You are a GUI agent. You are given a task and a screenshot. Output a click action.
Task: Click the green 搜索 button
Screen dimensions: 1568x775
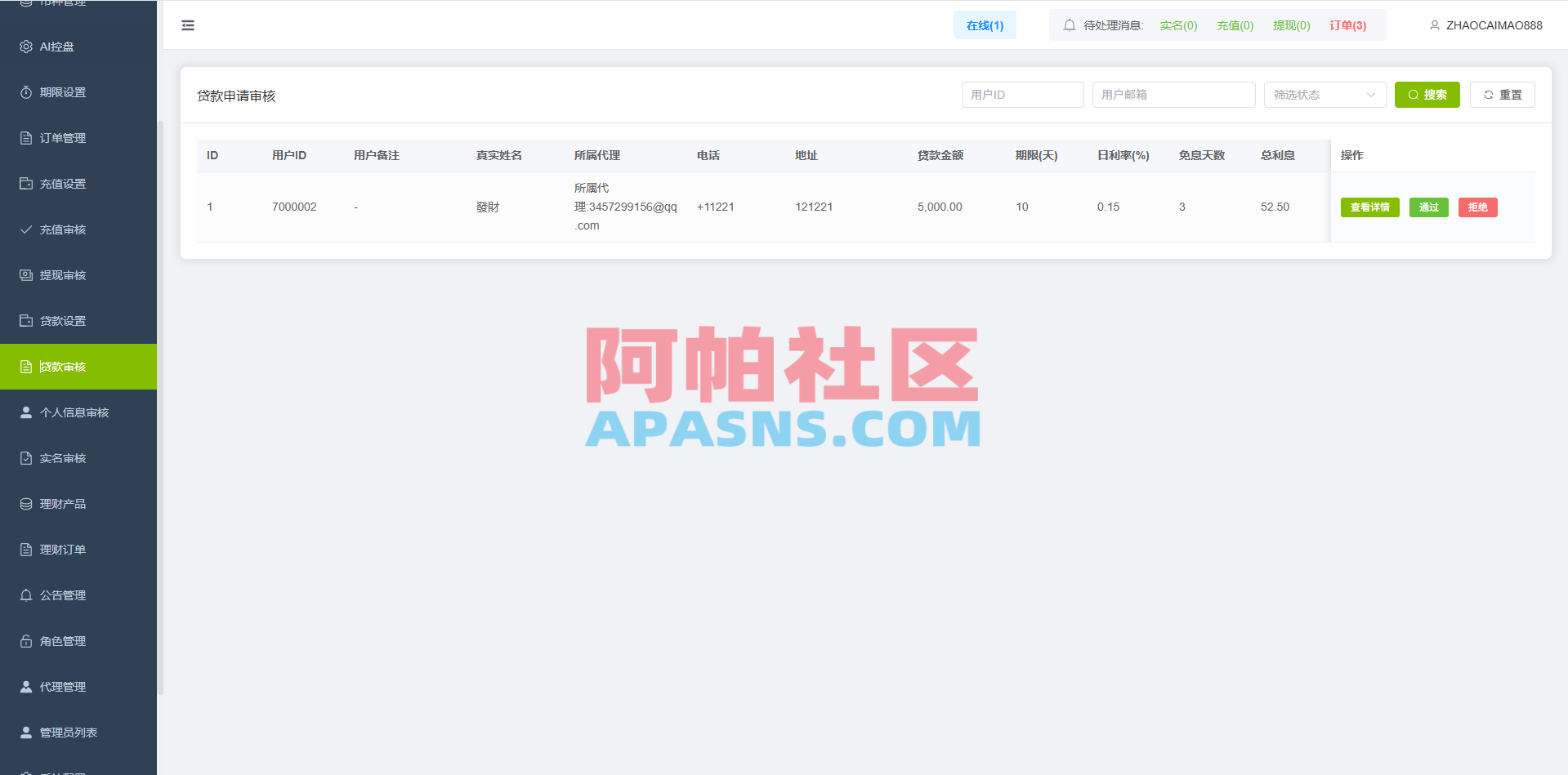tap(1427, 95)
